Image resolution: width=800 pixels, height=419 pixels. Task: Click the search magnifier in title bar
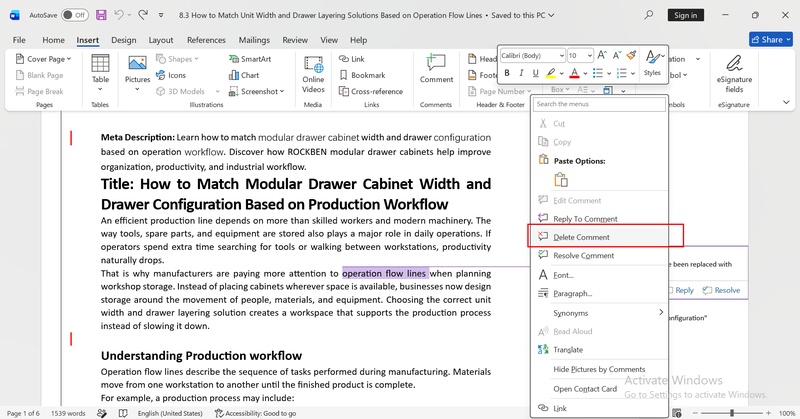[x=648, y=15]
